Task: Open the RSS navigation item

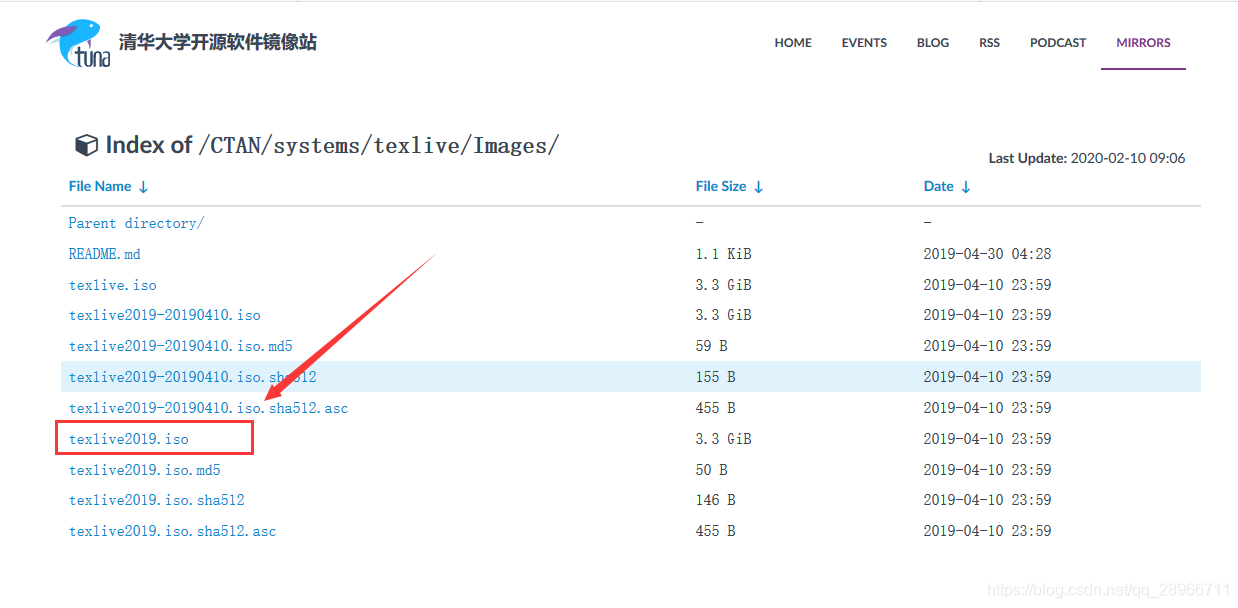Action: 989,43
